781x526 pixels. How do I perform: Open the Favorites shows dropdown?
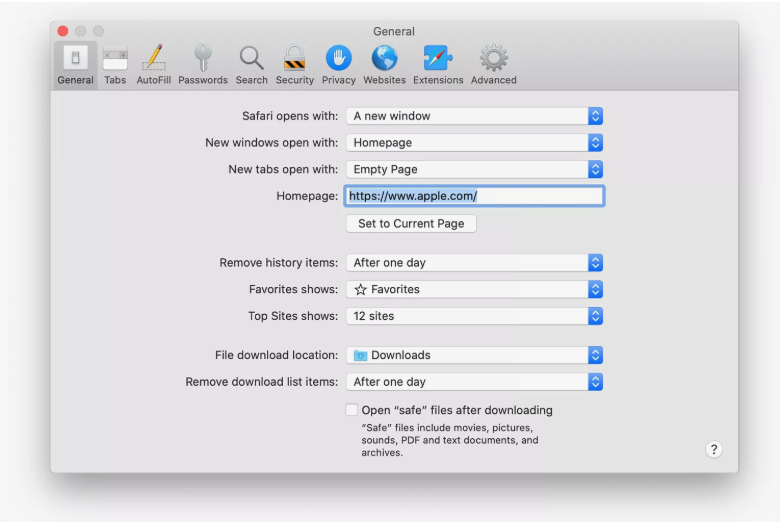click(475, 289)
